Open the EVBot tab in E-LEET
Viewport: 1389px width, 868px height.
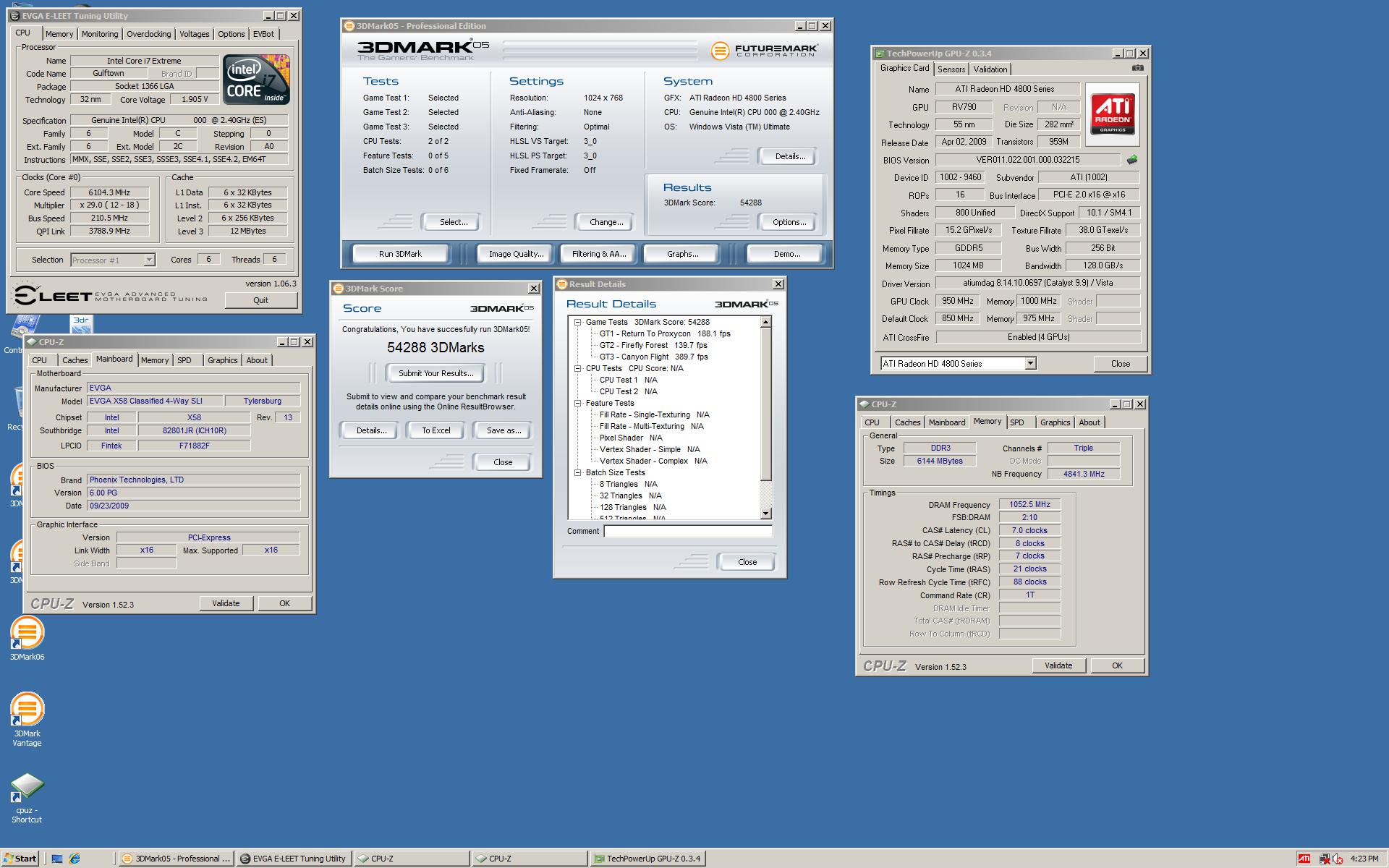tap(263, 34)
